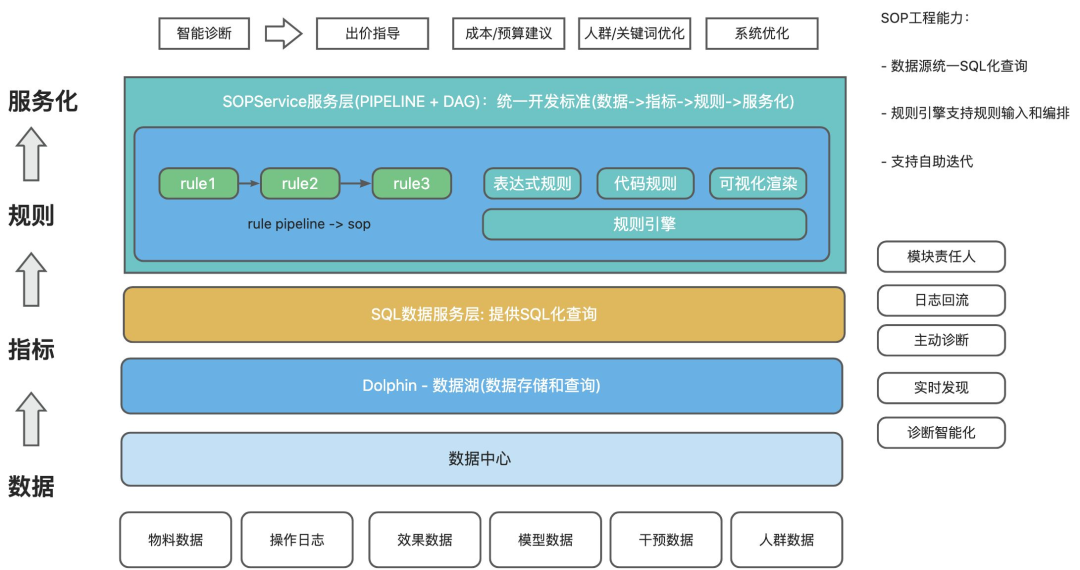Click the 成本/预算建议 box
1080x570 pixels.
point(509,34)
